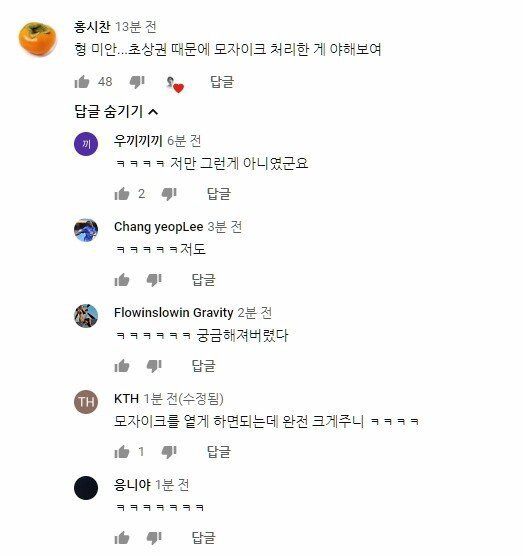
Task: Collapse replies with 답글 숨기기 chevron
Action: click(116, 112)
